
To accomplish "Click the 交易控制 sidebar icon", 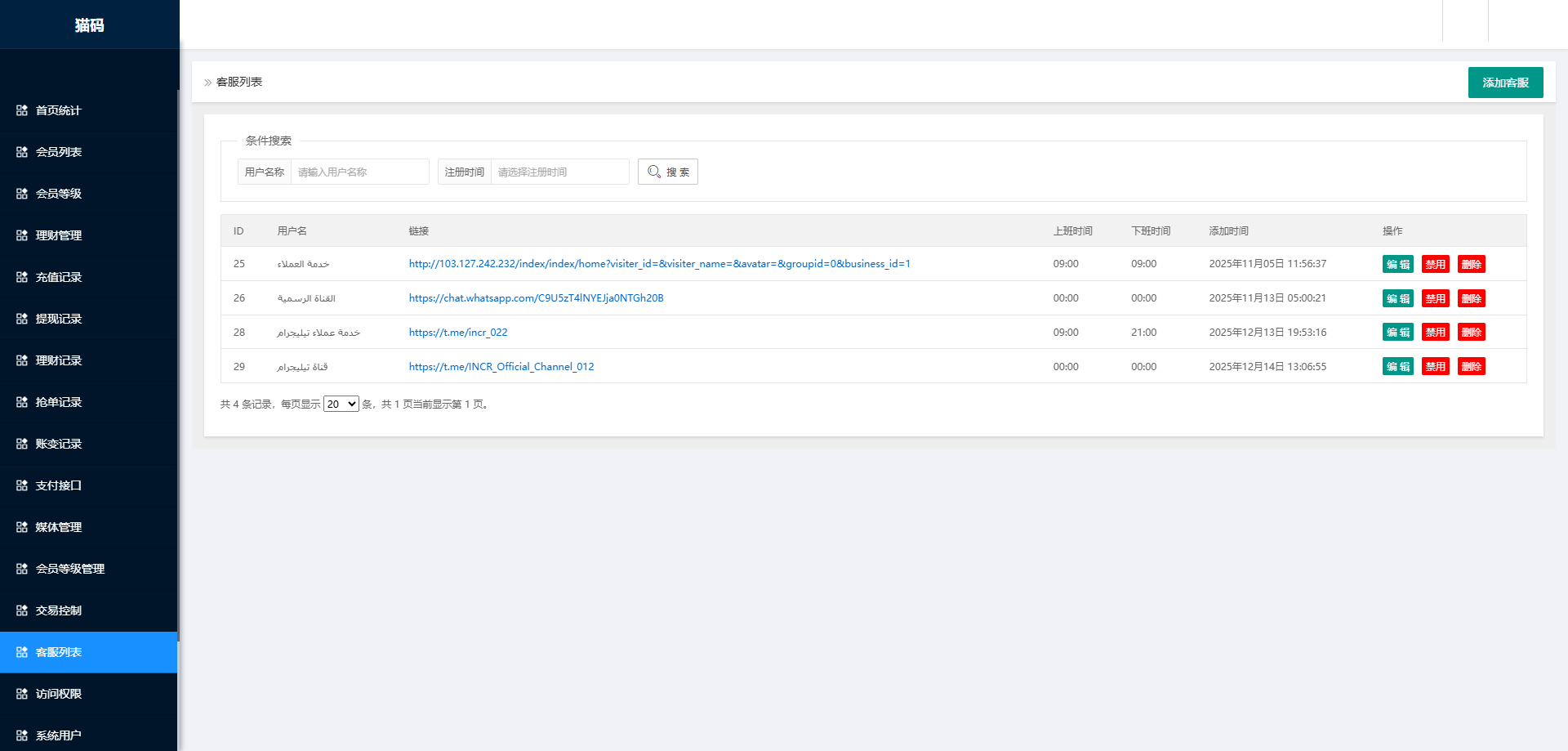I will (22, 610).
